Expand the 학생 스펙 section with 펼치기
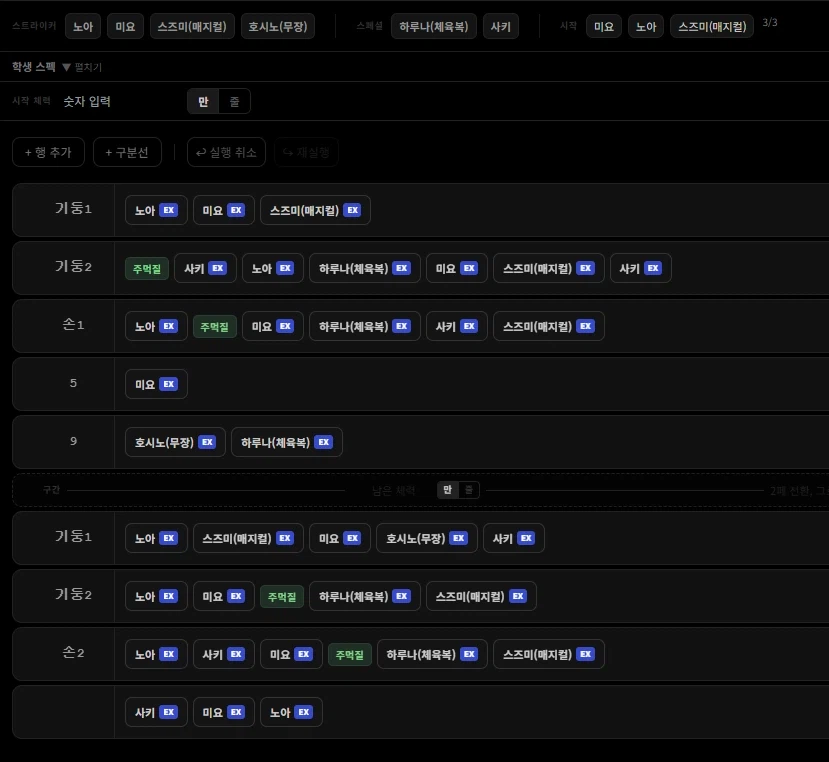829x762 pixels. click(x=82, y=67)
